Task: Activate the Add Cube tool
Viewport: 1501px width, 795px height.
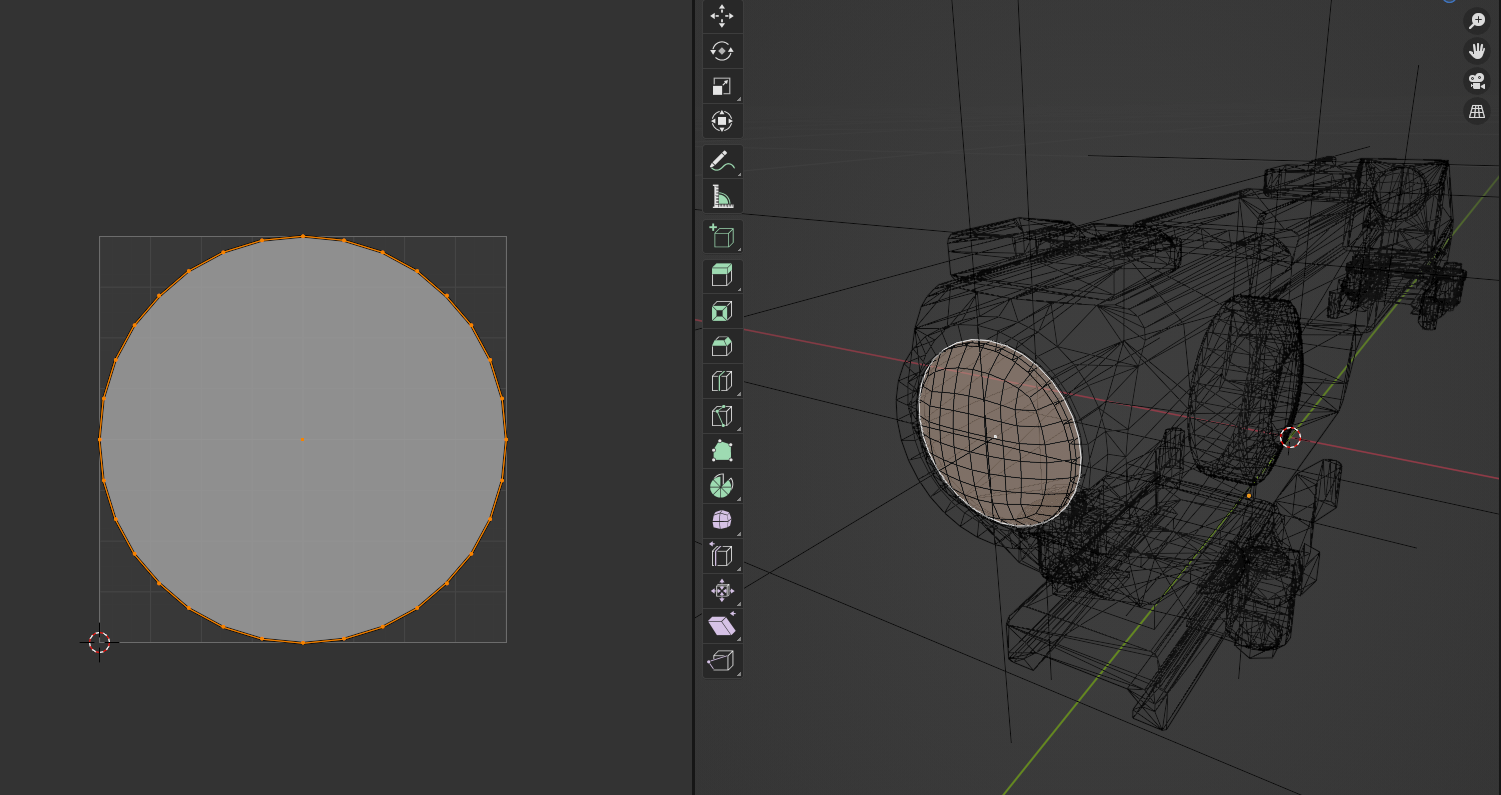Action: (x=722, y=237)
